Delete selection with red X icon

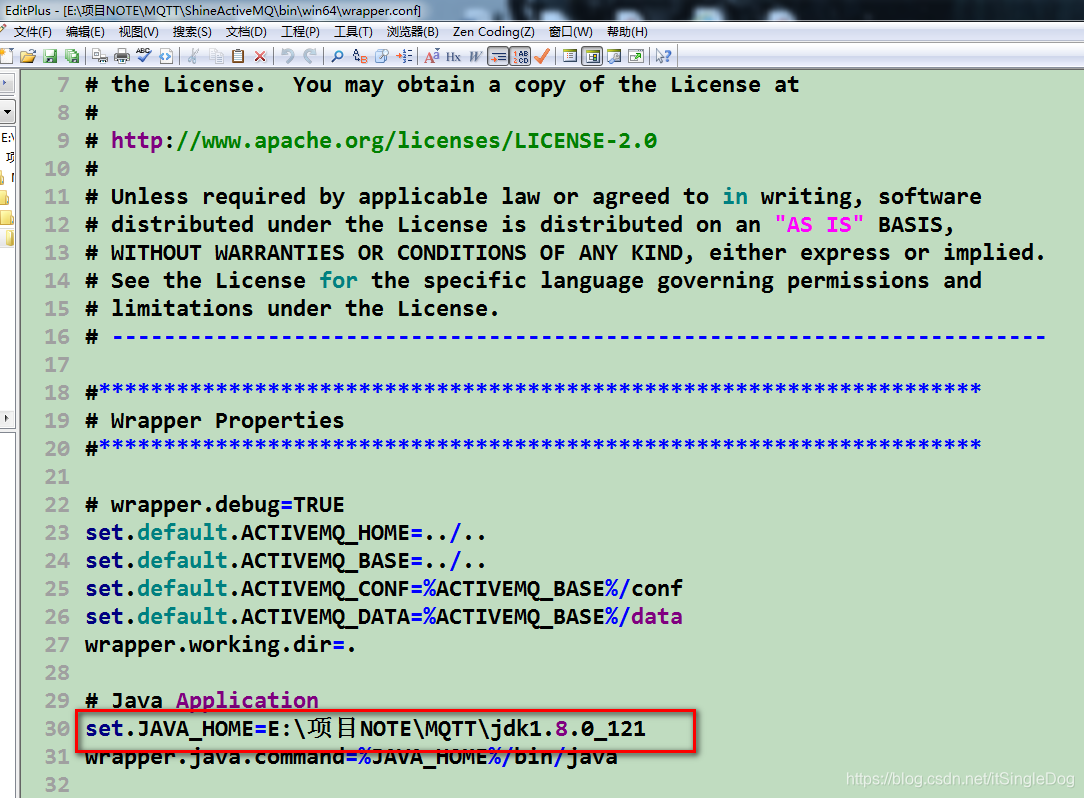[260, 56]
